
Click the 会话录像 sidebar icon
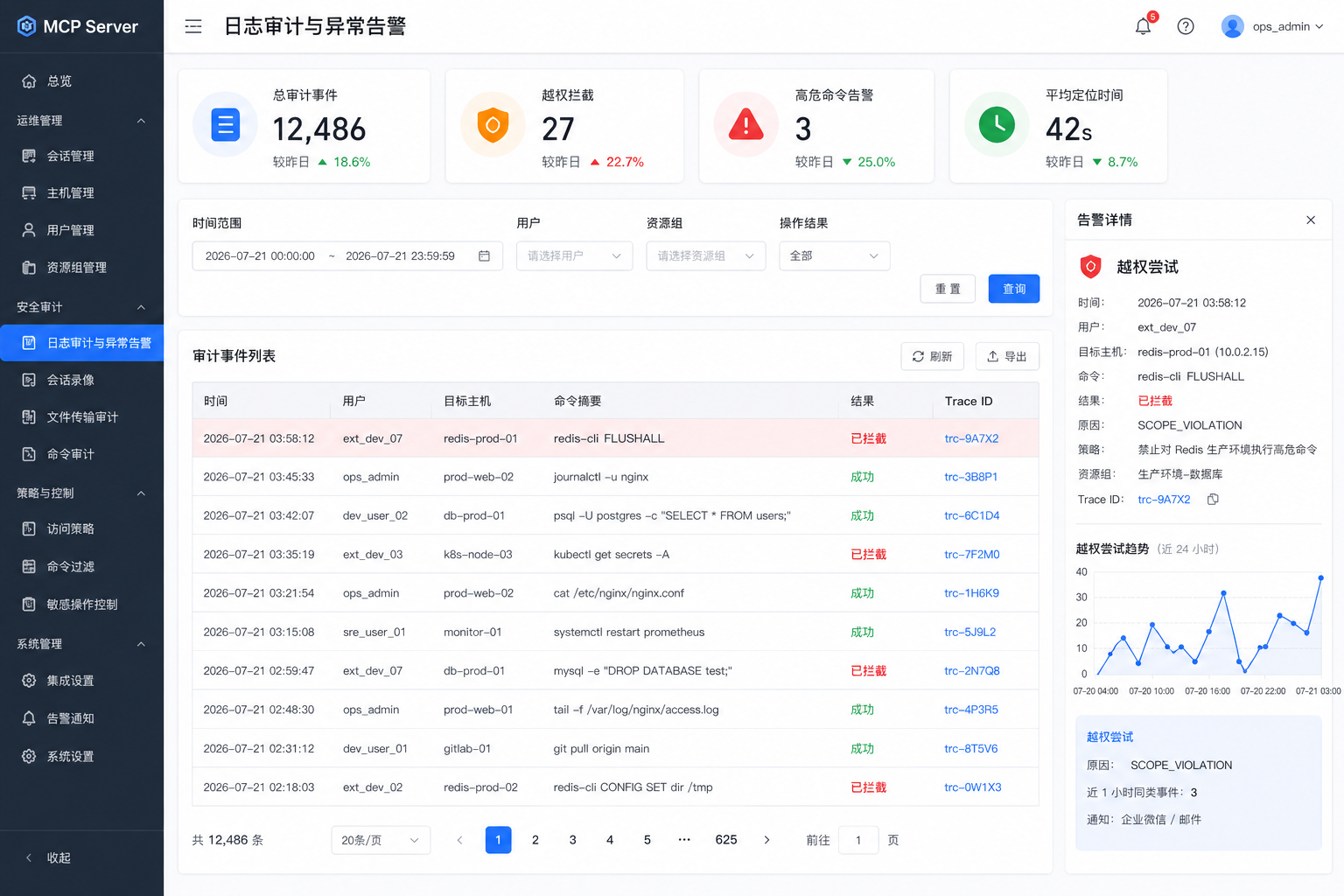tap(29, 380)
